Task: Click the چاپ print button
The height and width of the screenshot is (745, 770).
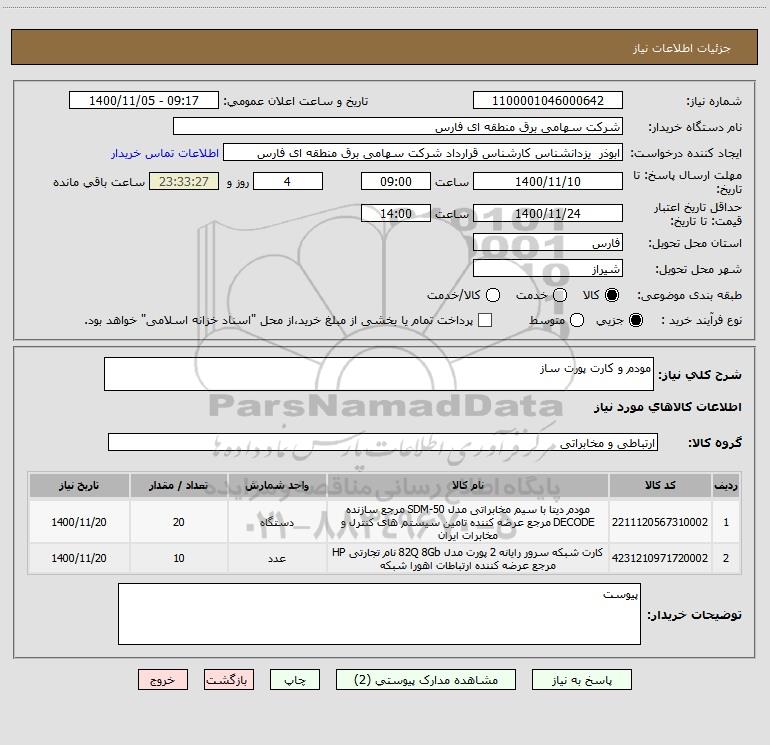Action: [295, 680]
